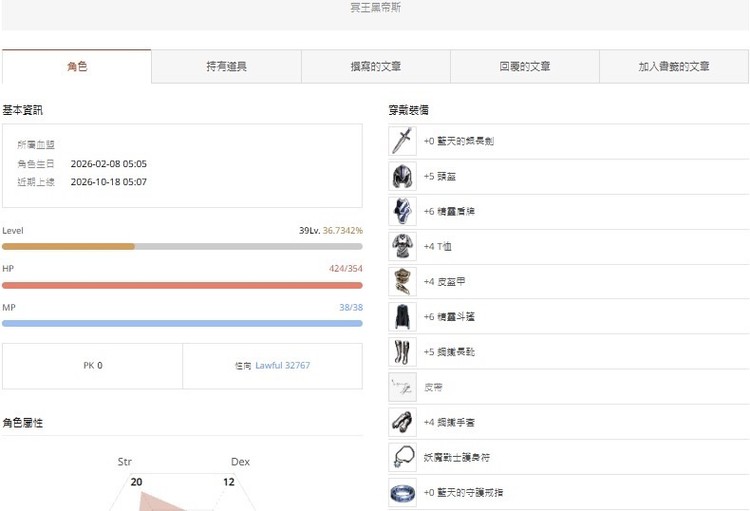Click the belt item icon

pos(402,387)
